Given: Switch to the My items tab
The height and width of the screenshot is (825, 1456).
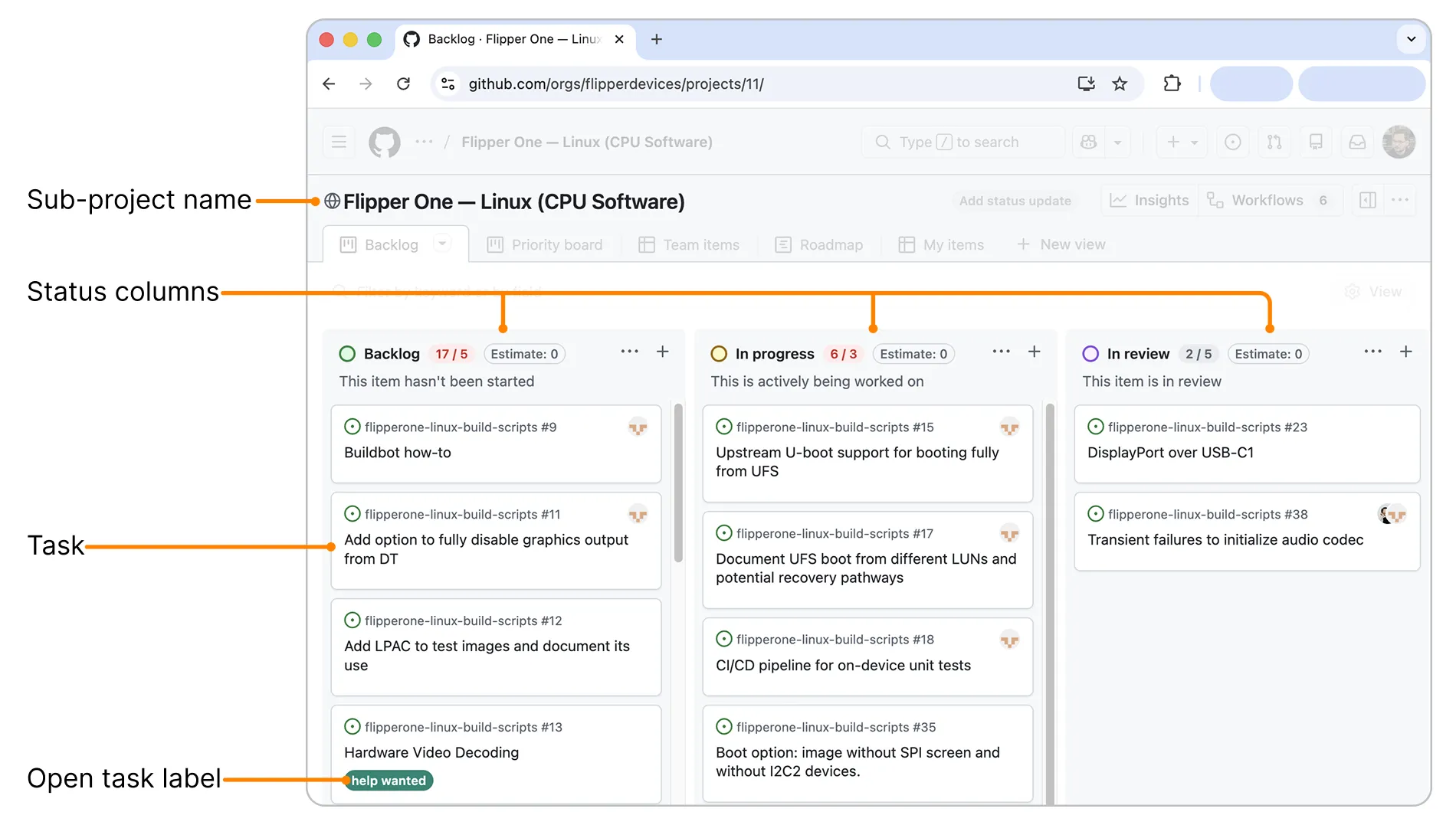Looking at the screenshot, I should point(942,245).
